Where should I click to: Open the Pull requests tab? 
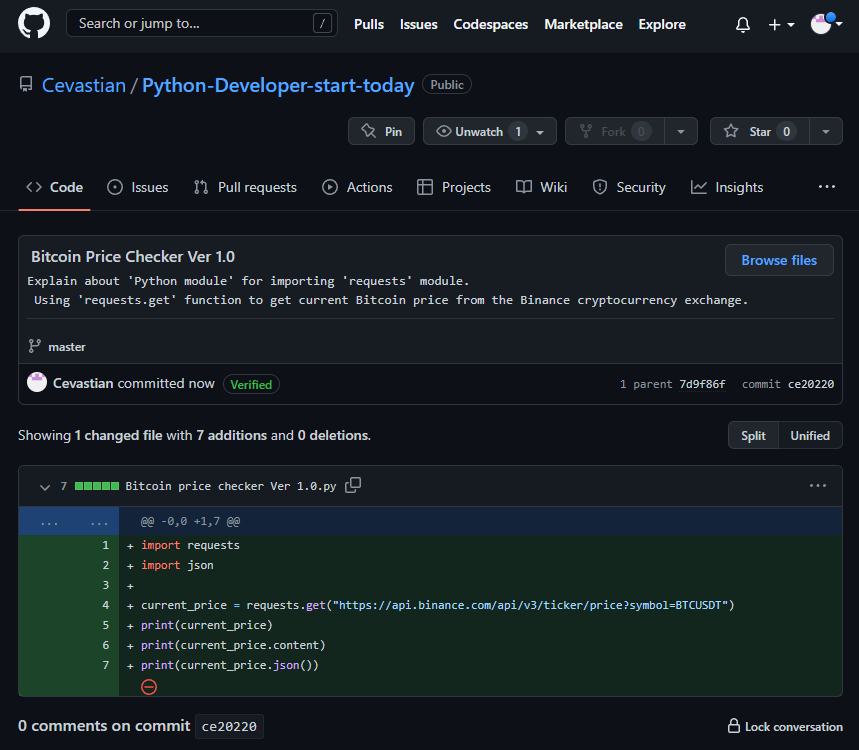[x=245, y=187]
